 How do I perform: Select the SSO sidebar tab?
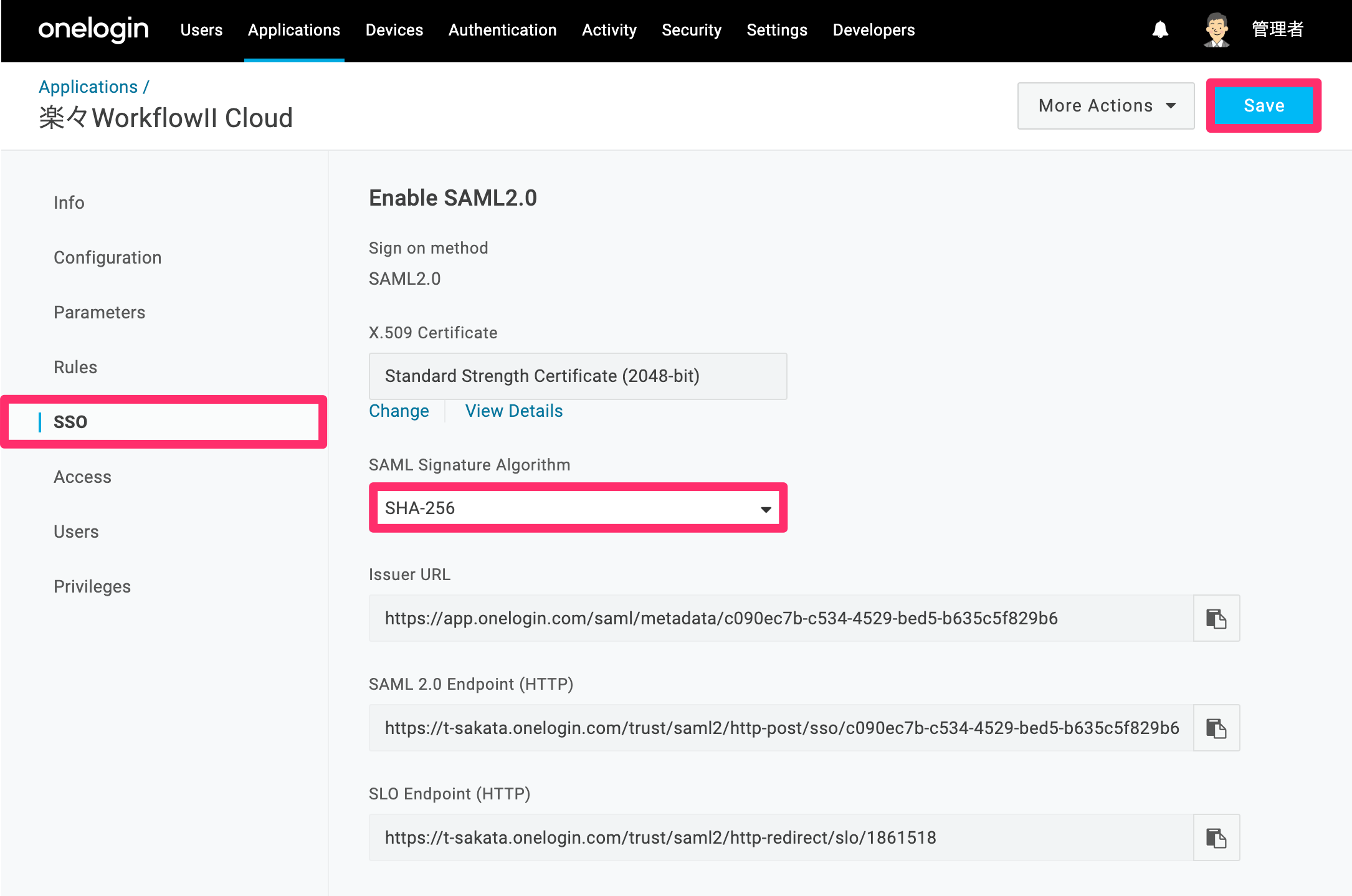[x=164, y=422]
